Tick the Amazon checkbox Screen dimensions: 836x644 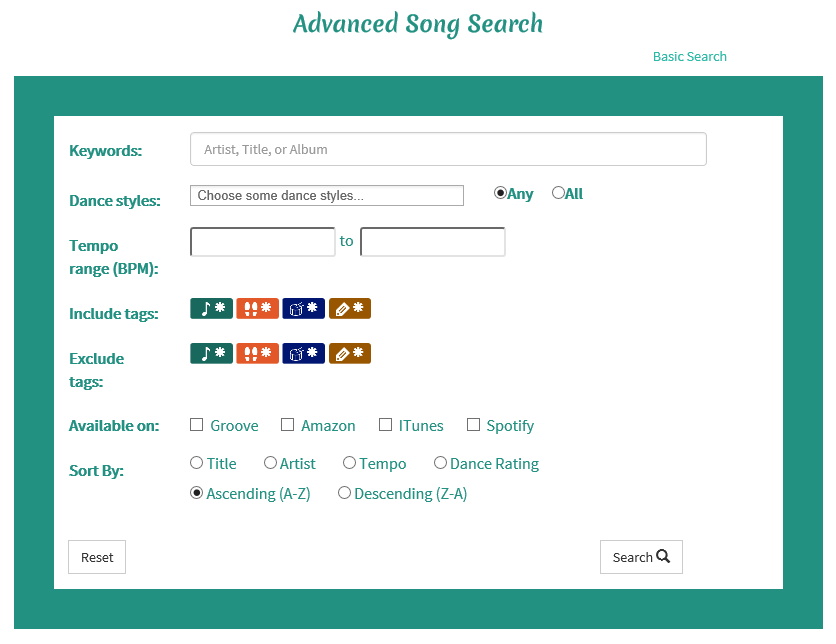[x=288, y=425]
